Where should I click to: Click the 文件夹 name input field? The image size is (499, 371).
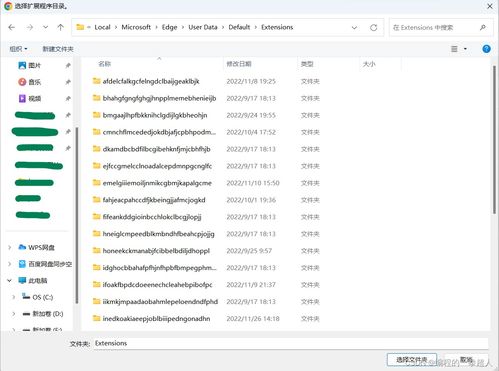[291, 343]
